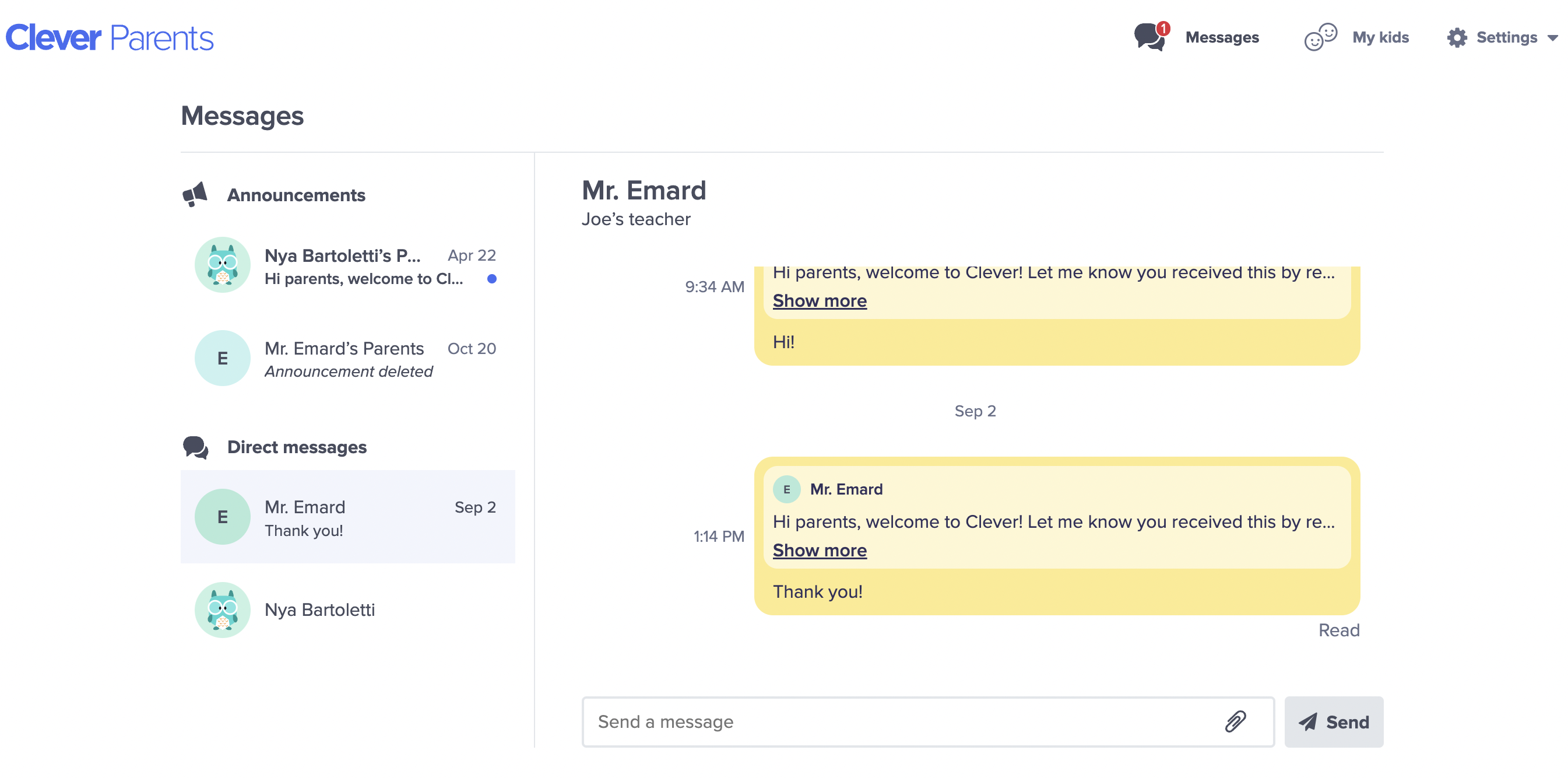The height and width of the screenshot is (778, 1568).
Task: Open Messages from the top navigation icon
Action: [x=1151, y=38]
